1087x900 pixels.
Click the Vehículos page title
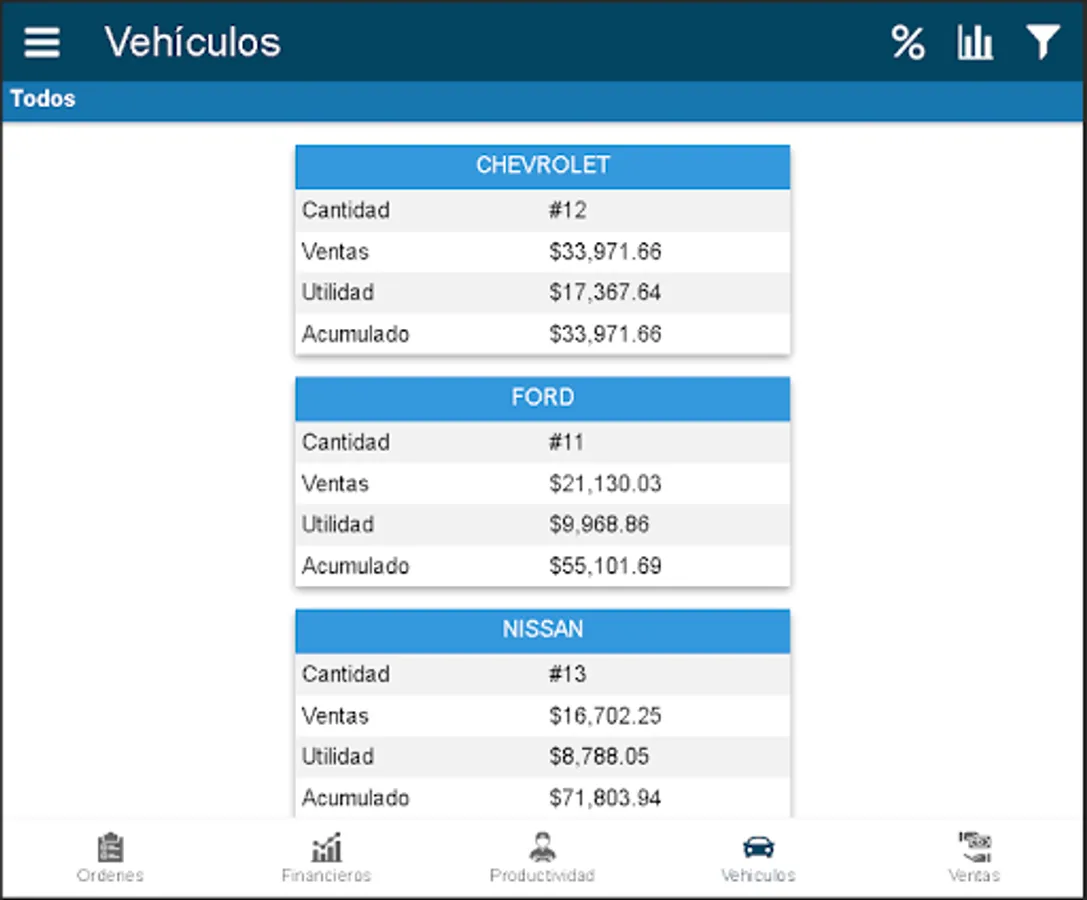(x=192, y=42)
